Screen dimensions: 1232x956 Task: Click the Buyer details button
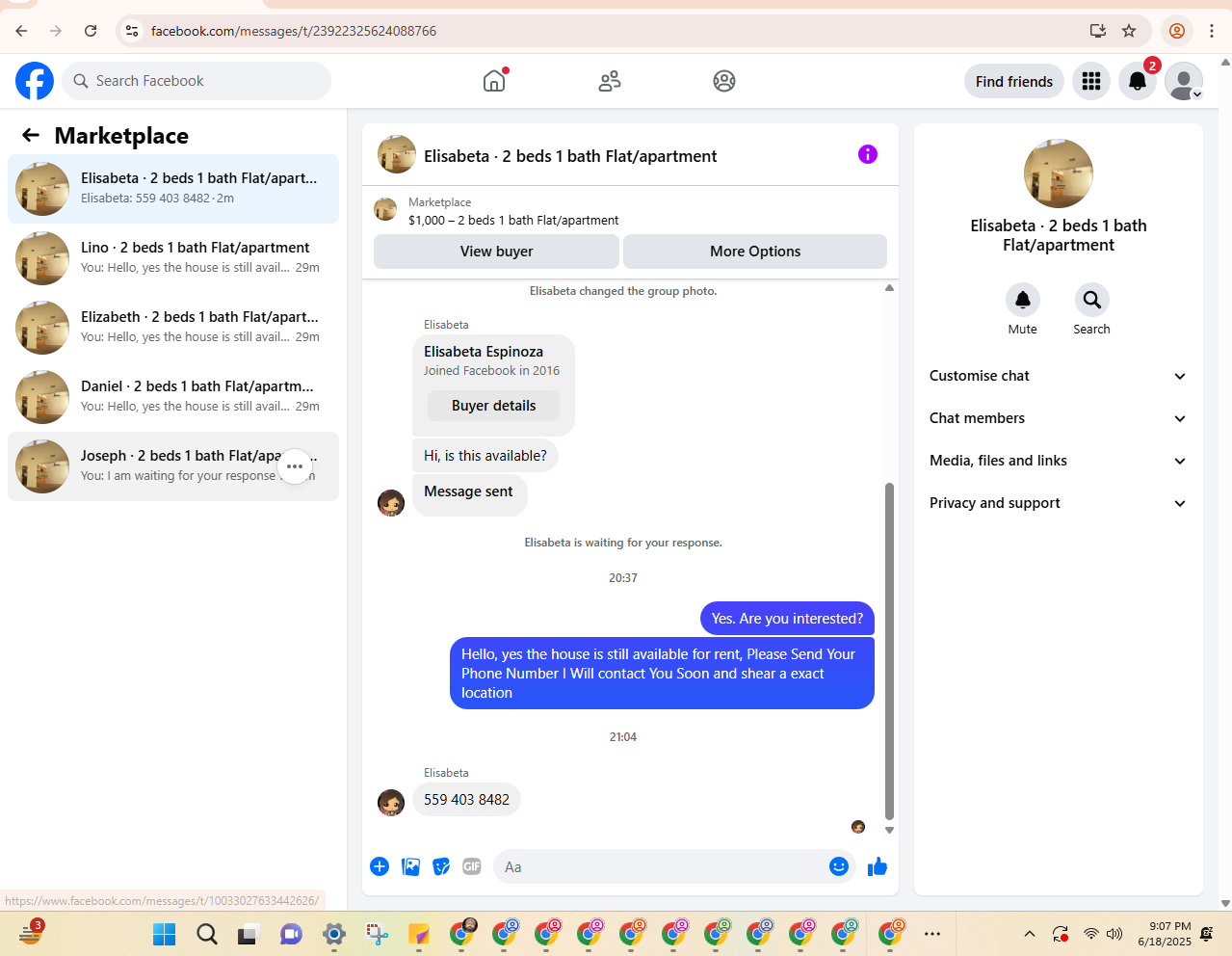493,406
